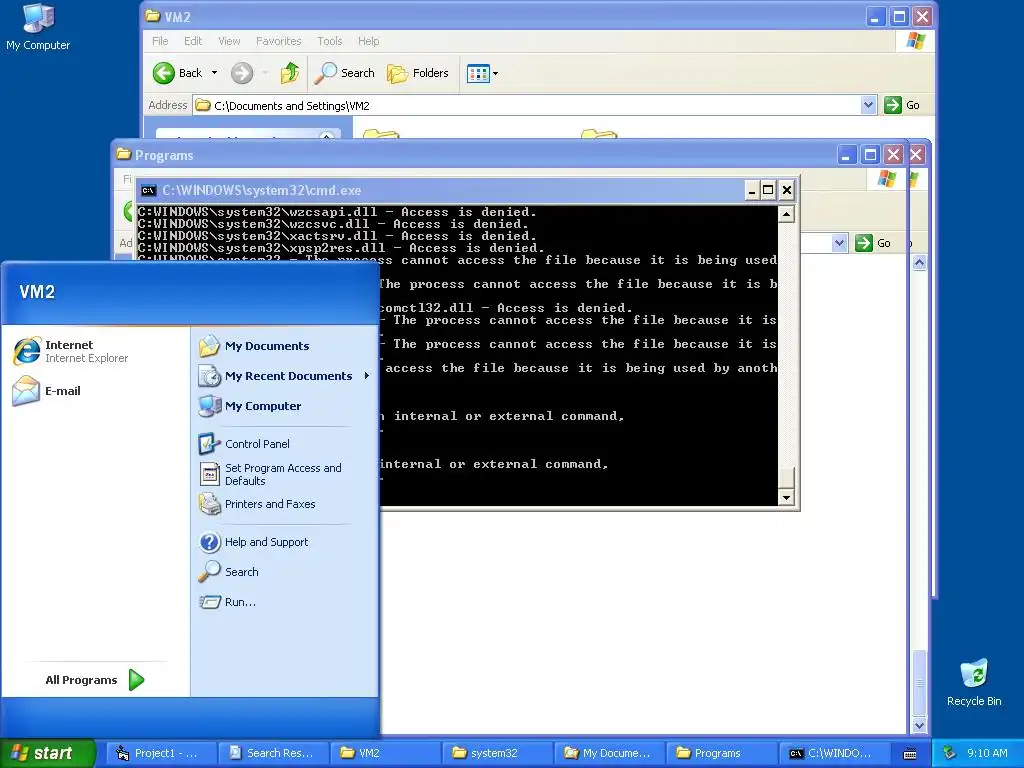Open Set Program Access and Defaults
The width and height of the screenshot is (1024, 768).
tap(270, 474)
